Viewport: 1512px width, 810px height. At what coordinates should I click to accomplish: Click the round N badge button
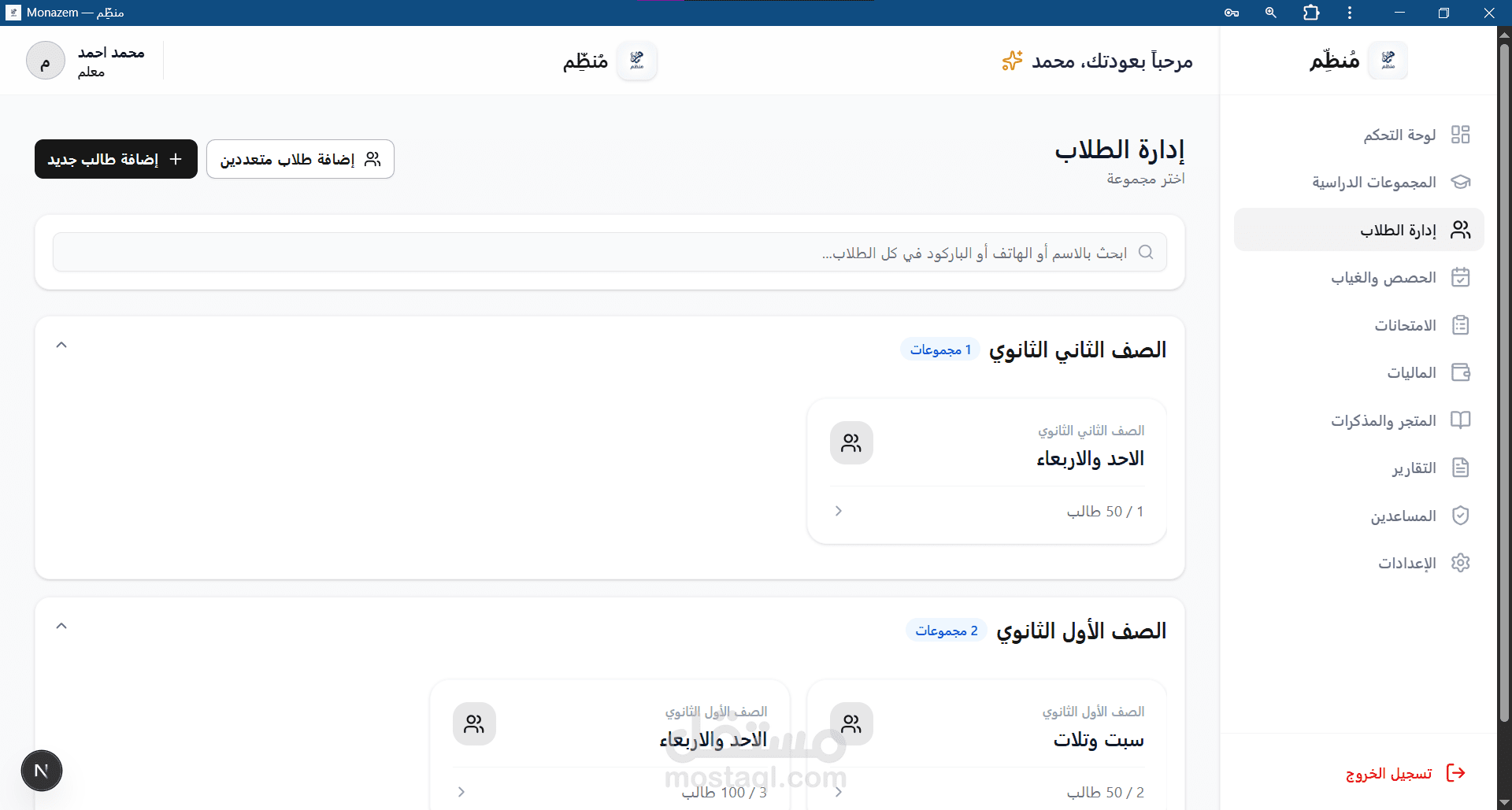[x=42, y=771]
